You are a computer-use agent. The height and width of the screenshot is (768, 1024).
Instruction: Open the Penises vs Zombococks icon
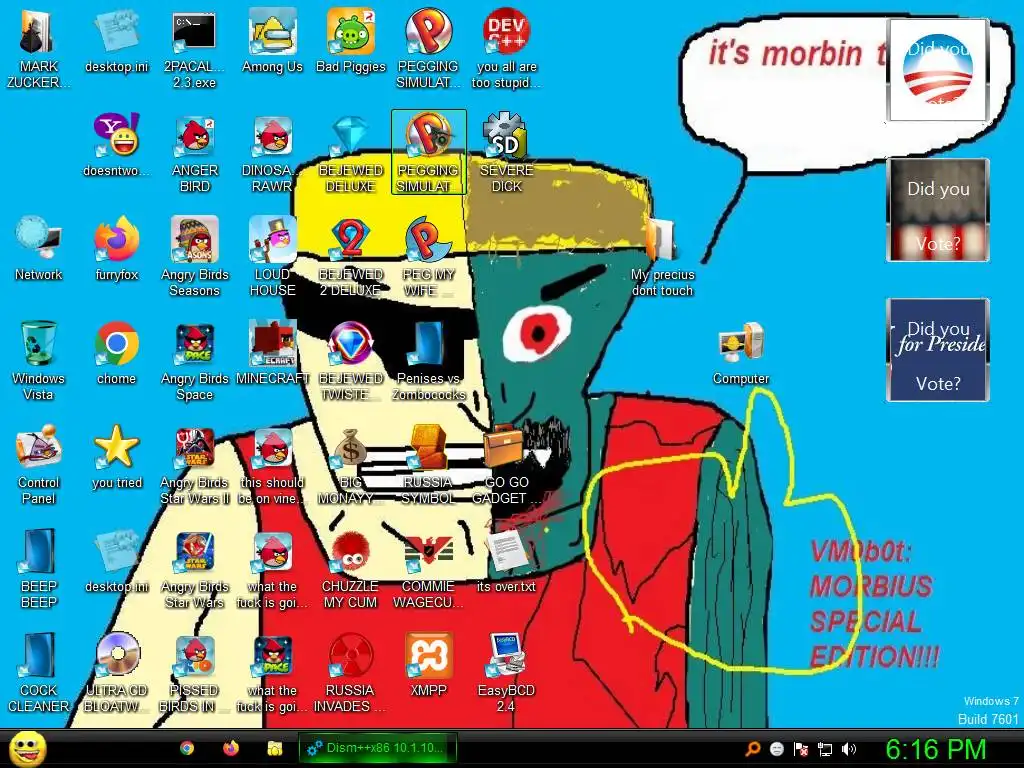click(x=428, y=360)
